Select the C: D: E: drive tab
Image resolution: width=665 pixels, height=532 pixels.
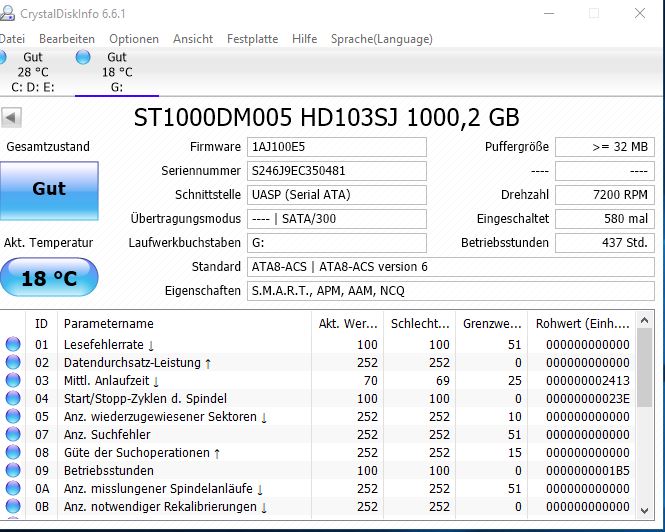pos(33,72)
